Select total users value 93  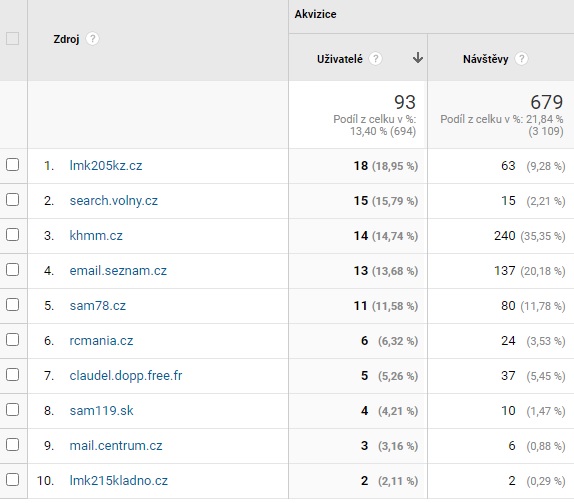[405, 102]
